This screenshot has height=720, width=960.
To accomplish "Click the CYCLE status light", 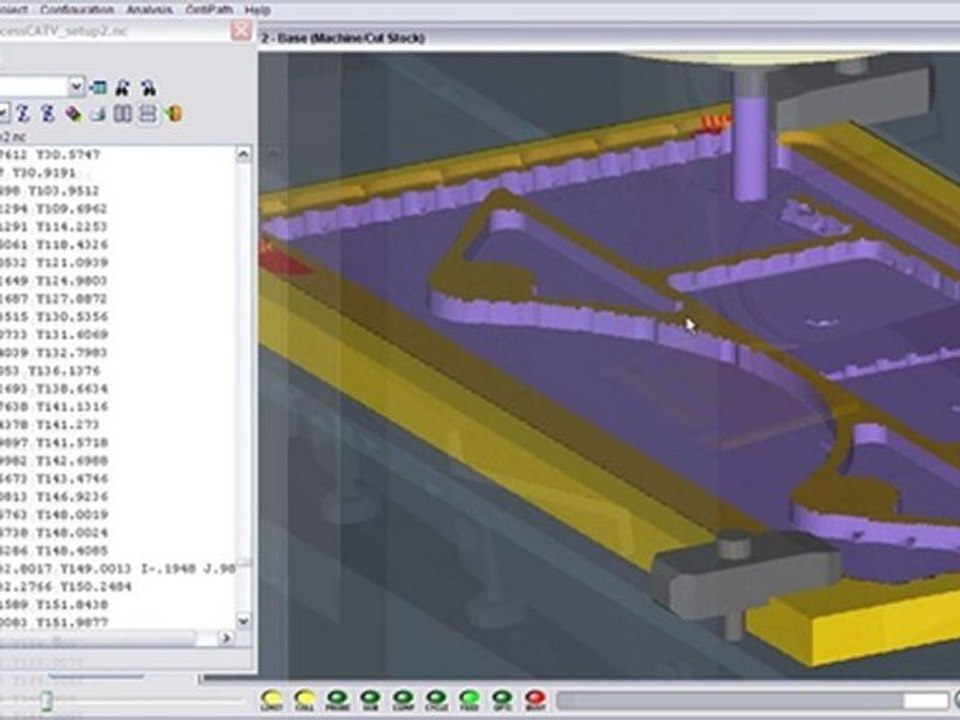I will tap(436, 700).
